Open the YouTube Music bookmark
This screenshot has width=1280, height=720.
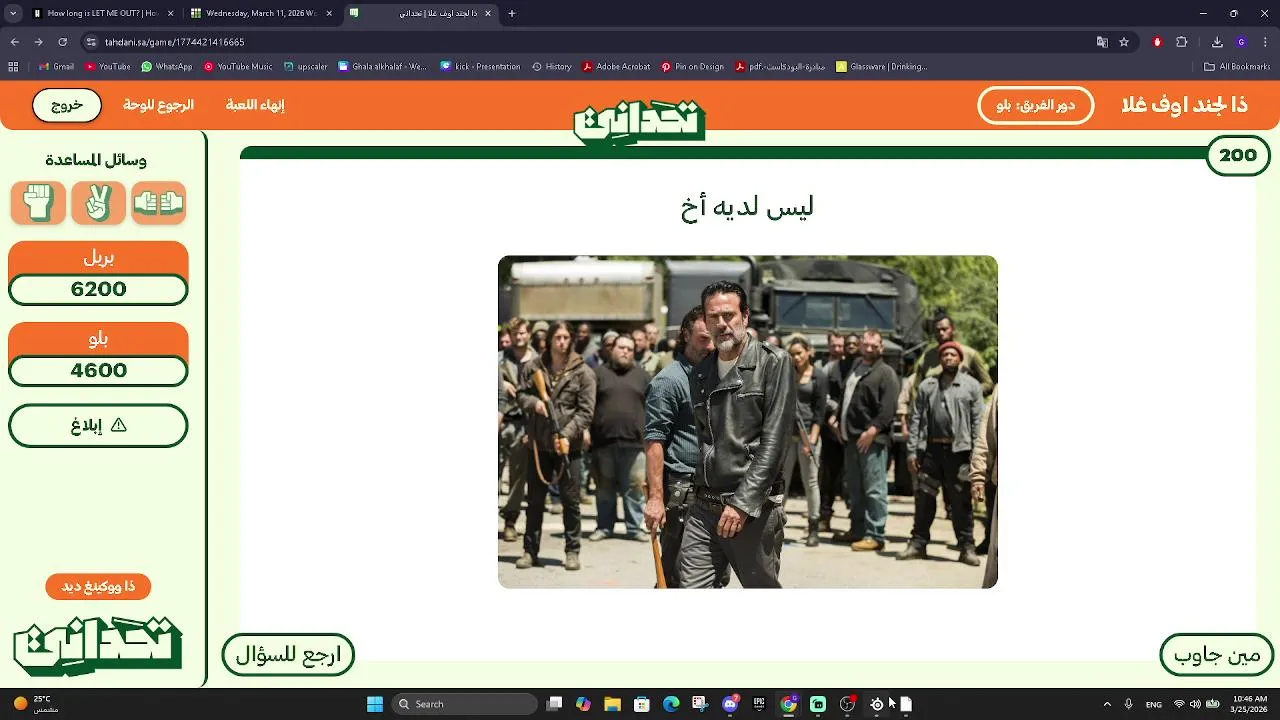click(238, 67)
